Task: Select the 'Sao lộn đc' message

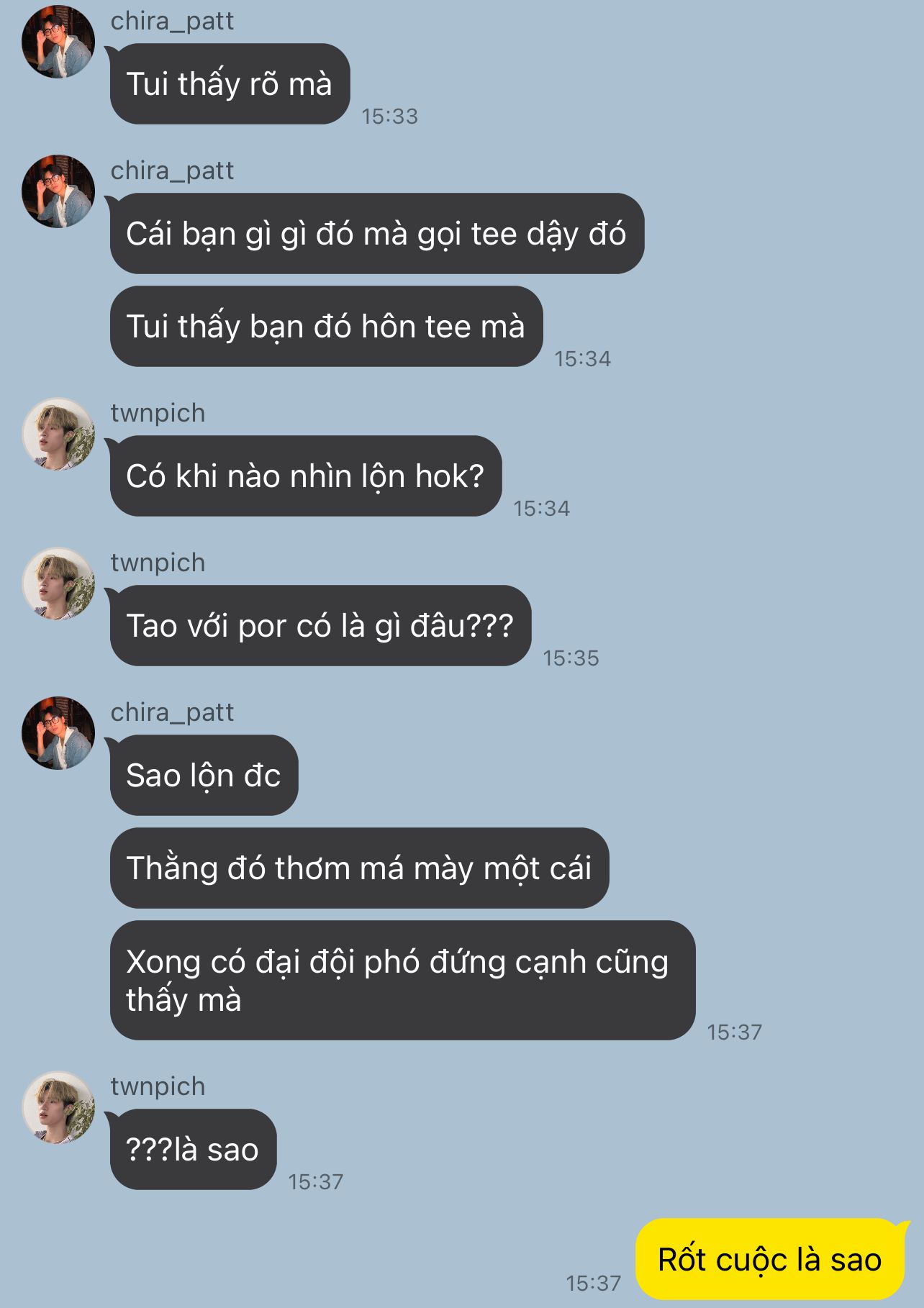Action: coord(204,776)
